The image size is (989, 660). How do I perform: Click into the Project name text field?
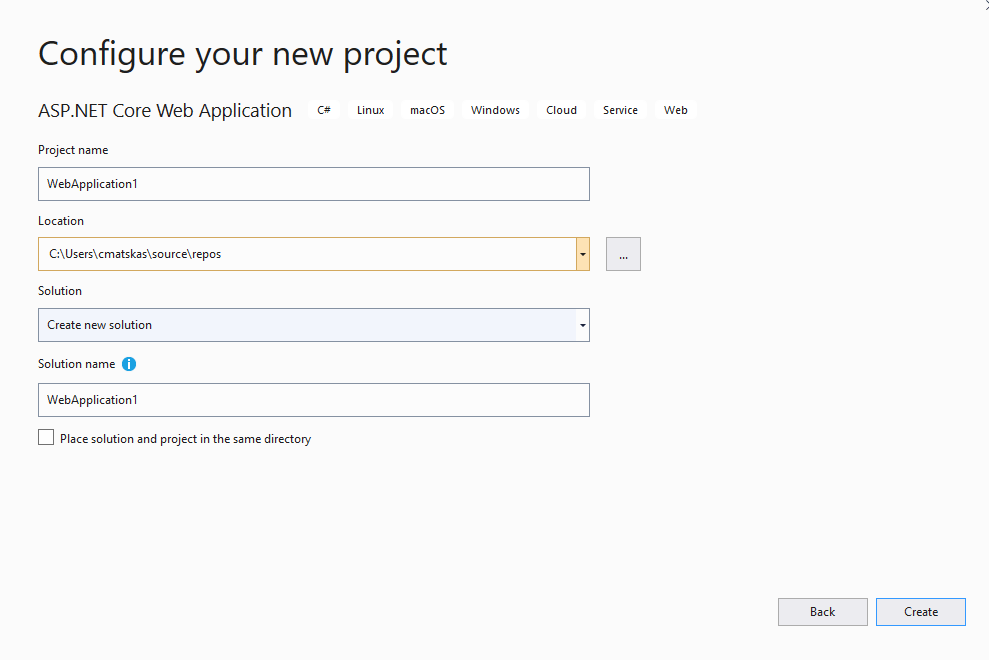pyautogui.click(x=313, y=184)
